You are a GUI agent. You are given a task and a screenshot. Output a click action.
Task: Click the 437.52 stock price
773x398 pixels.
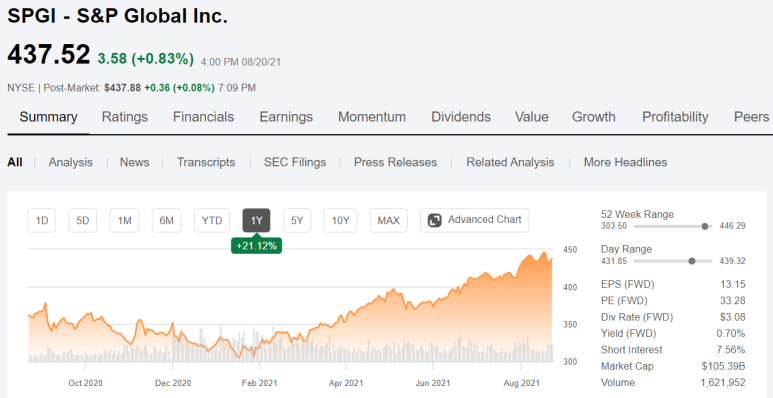click(49, 55)
